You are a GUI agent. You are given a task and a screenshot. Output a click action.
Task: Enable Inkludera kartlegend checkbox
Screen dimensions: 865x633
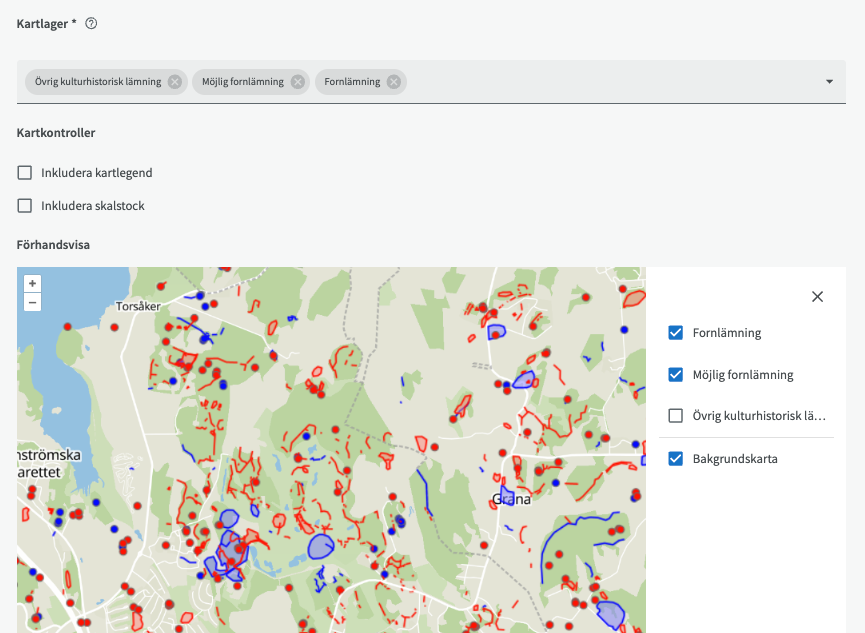[x=25, y=173]
